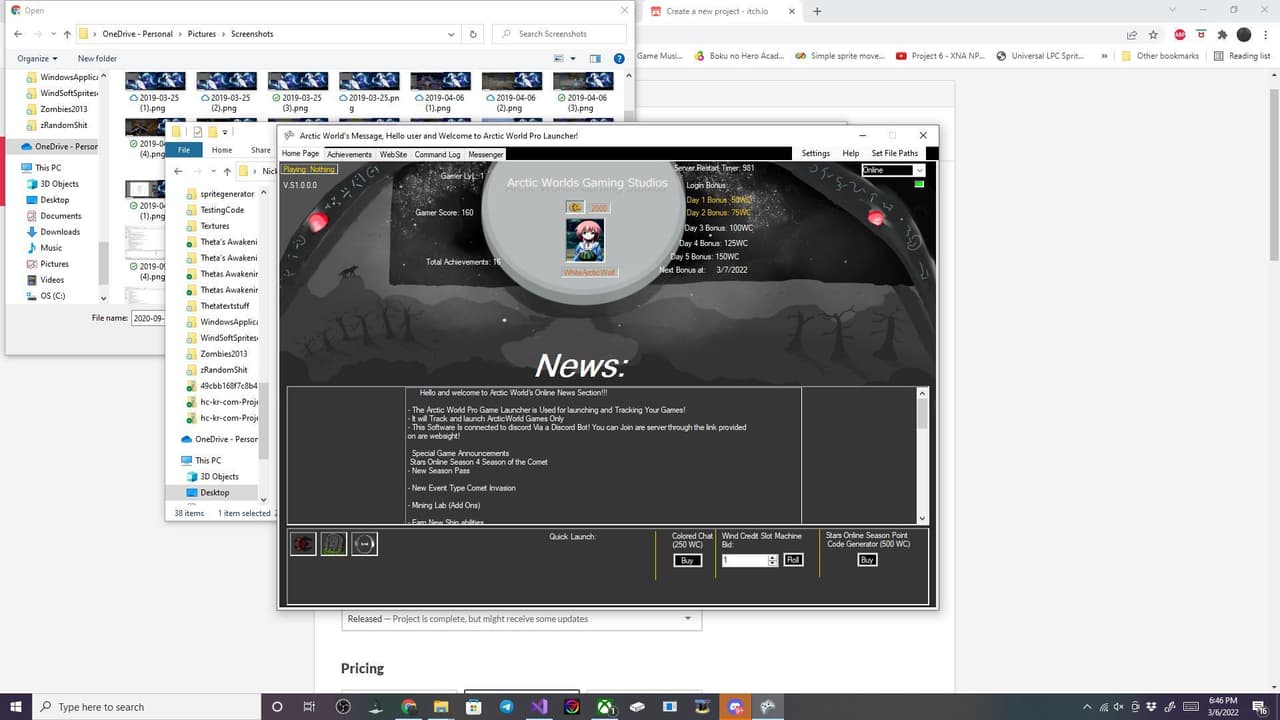Viewport: 1280px width, 720px height.
Task: Click the Windows taskbar search box
Action: point(147,707)
